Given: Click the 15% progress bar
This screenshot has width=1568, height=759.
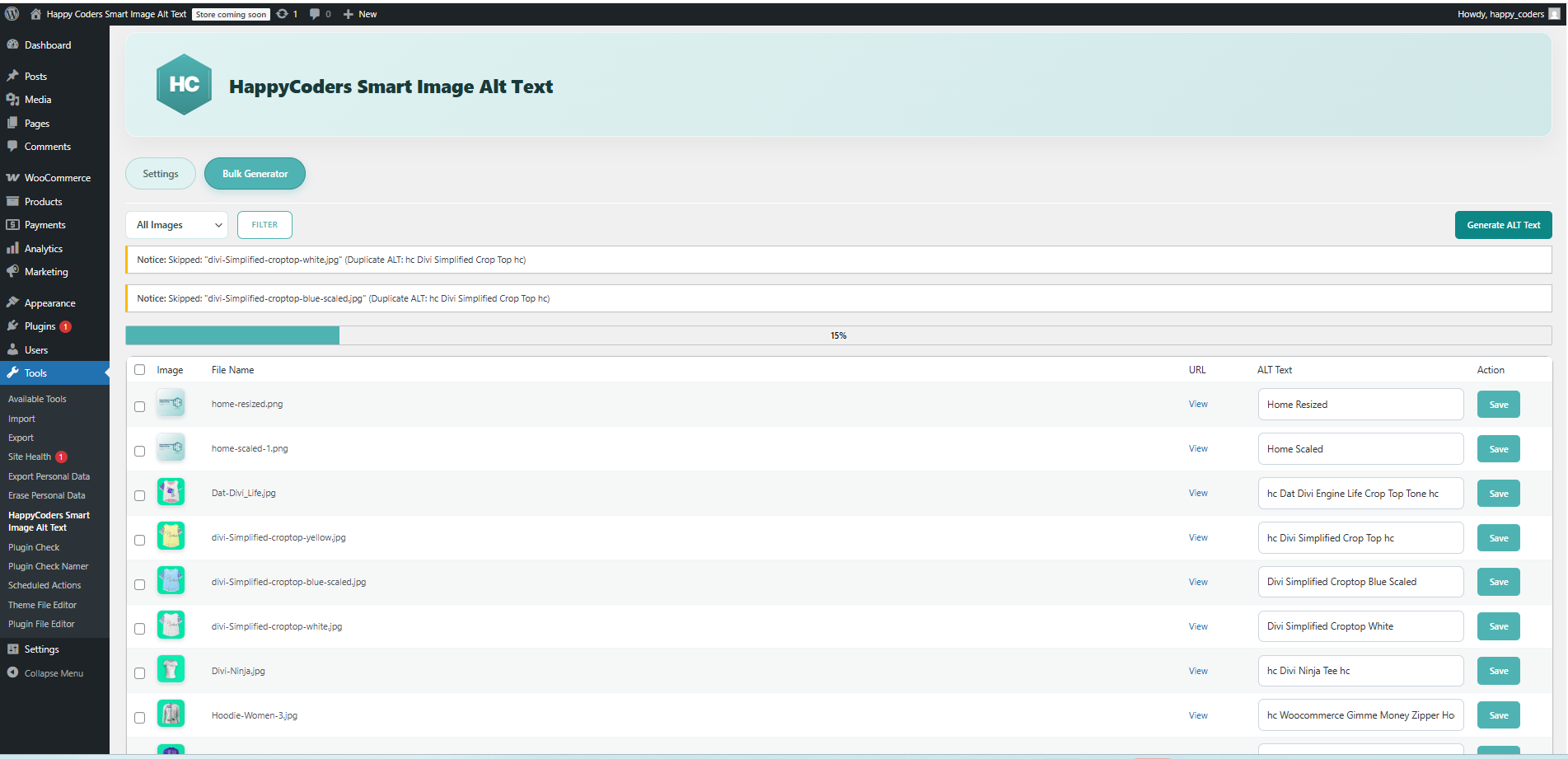Looking at the screenshot, I should pos(838,335).
